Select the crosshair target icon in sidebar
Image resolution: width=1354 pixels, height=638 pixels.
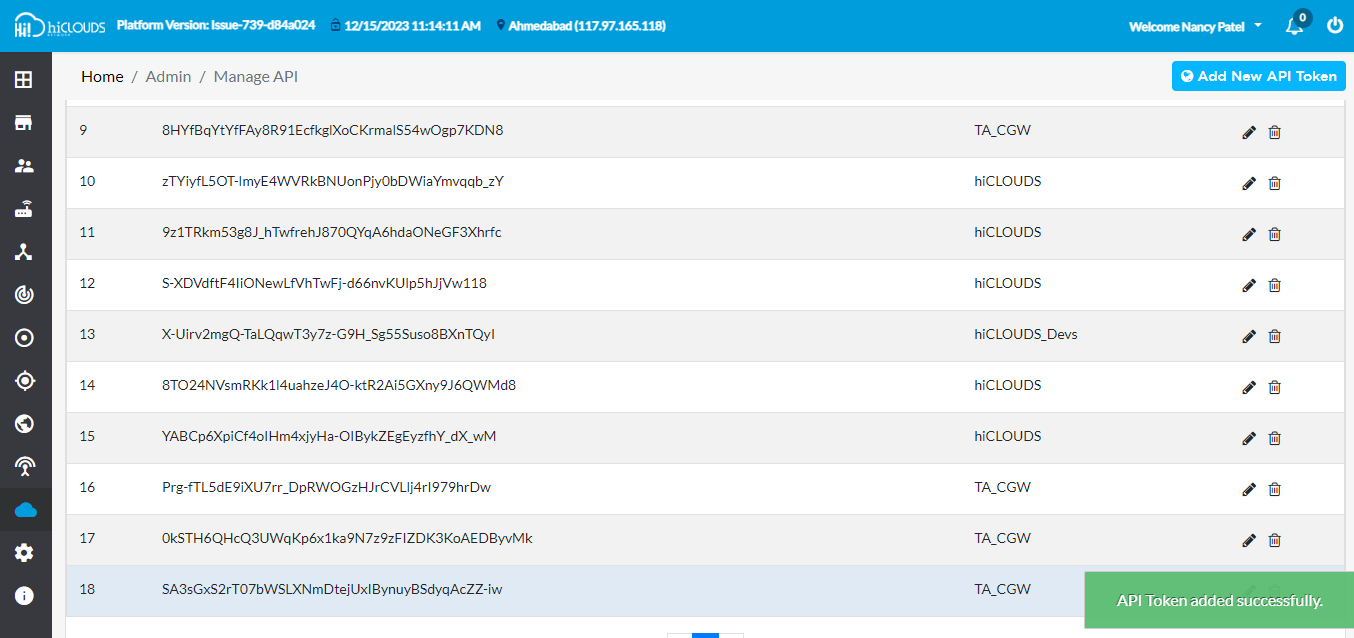(x=24, y=381)
